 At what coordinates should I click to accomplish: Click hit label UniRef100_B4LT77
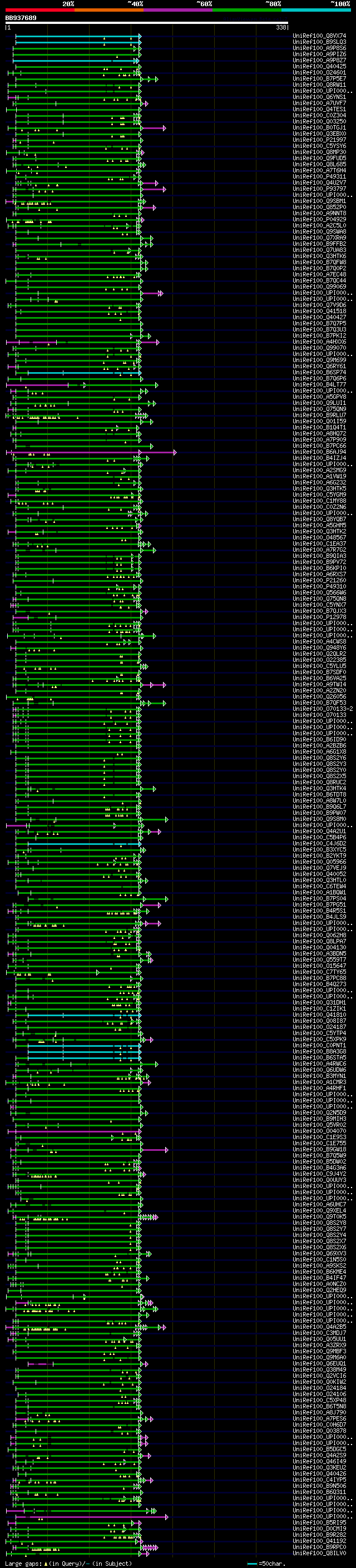pos(319,385)
